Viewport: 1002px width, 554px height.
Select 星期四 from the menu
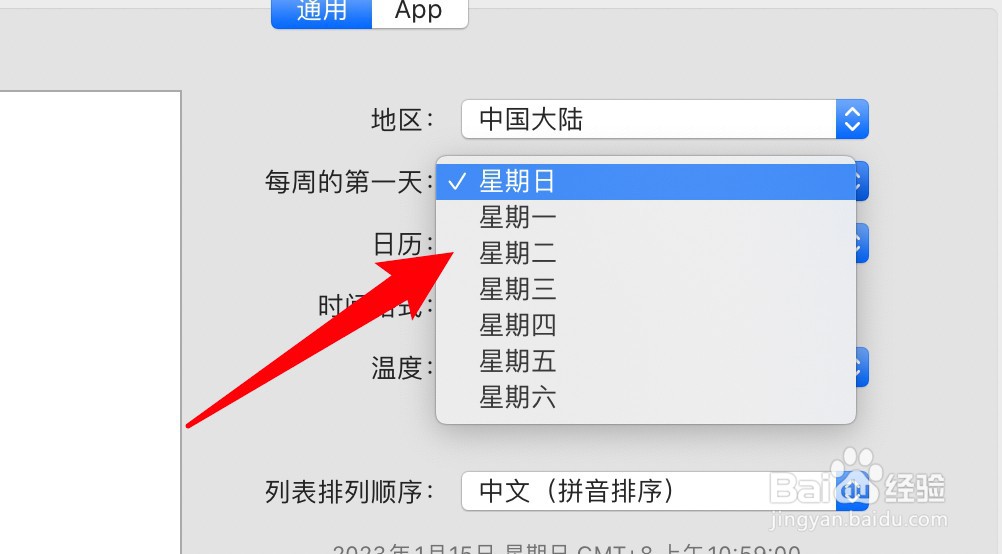645,325
